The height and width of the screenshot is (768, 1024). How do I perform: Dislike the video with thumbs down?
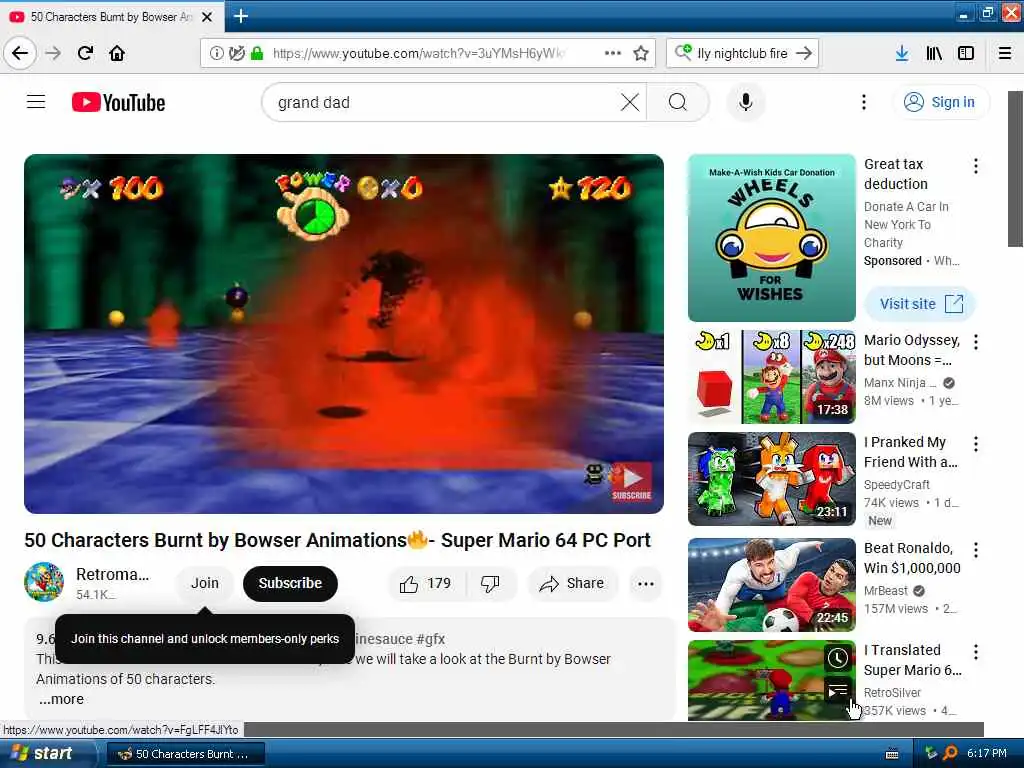(x=490, y=583)
